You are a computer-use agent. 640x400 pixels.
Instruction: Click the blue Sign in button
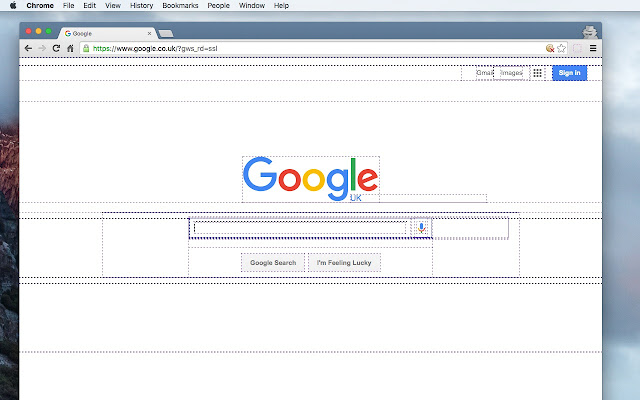tap(569, 73)
